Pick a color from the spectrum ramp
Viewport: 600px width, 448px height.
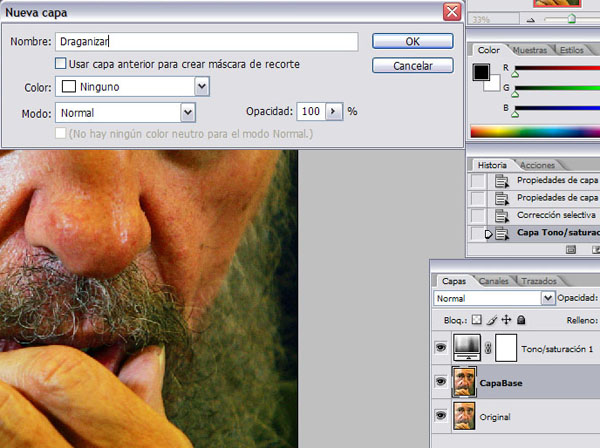(x=535, y=132)
